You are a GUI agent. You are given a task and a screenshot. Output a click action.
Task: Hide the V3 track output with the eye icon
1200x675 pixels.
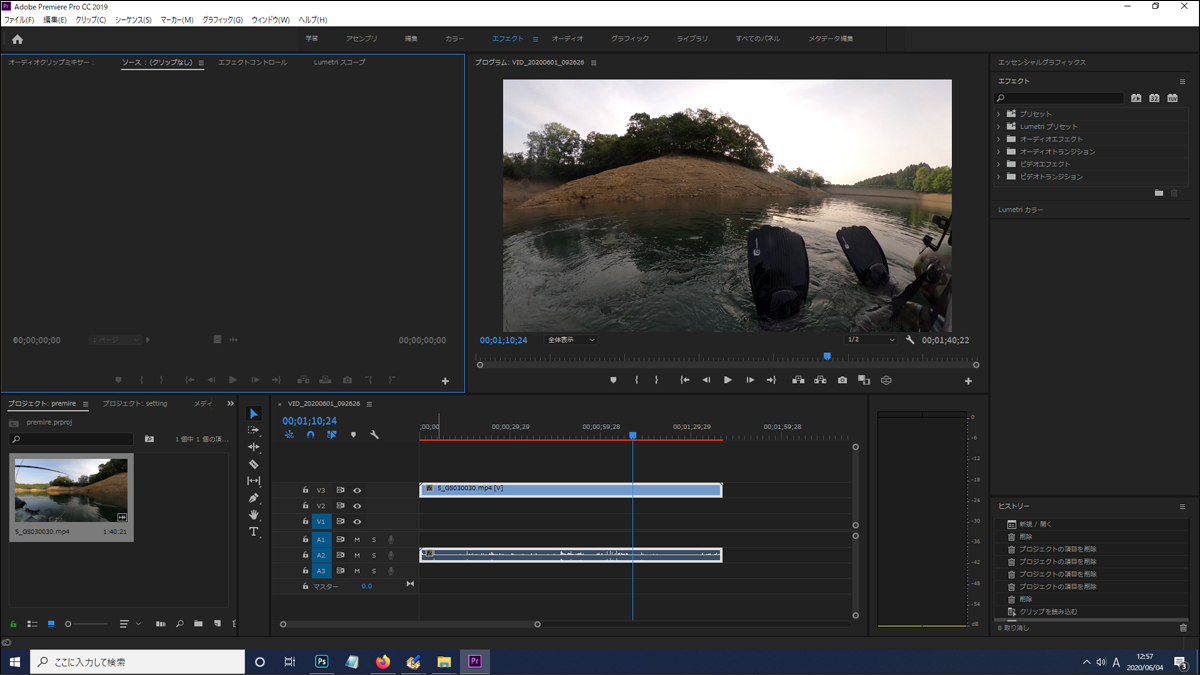(357, 490)
